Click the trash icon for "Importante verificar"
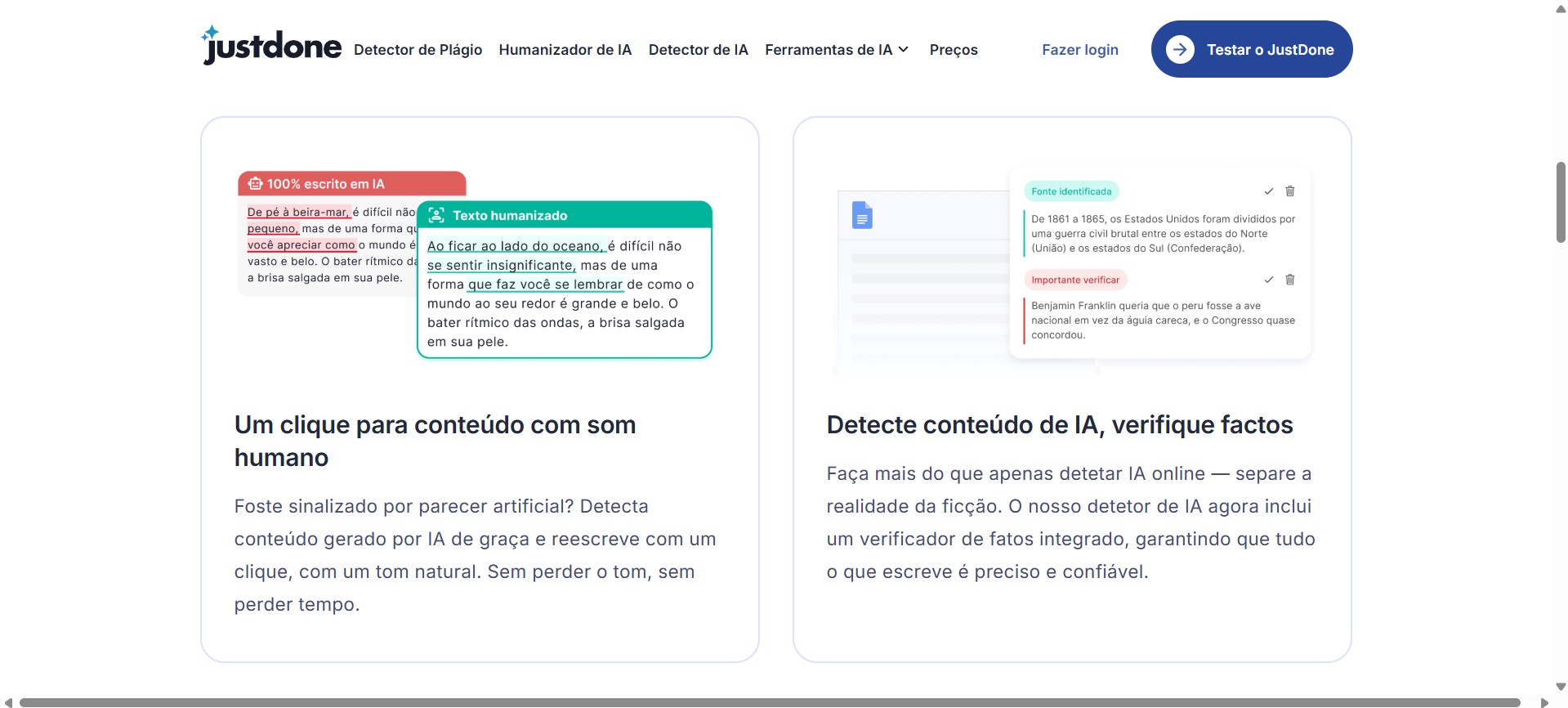This screenshot has width=1568, height=708. [1290, 280]
